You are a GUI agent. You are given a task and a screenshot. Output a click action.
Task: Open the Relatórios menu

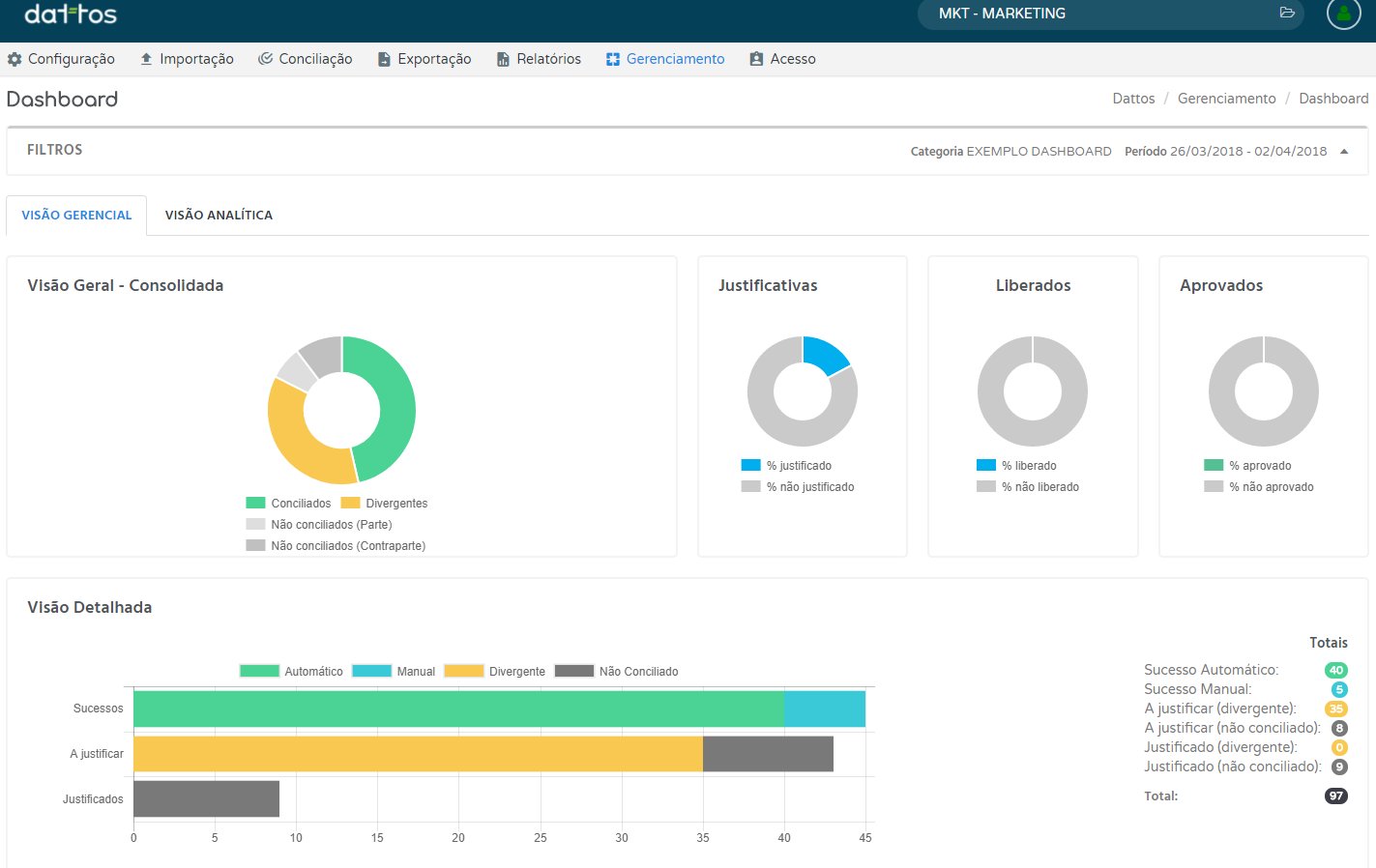(539, 59)
